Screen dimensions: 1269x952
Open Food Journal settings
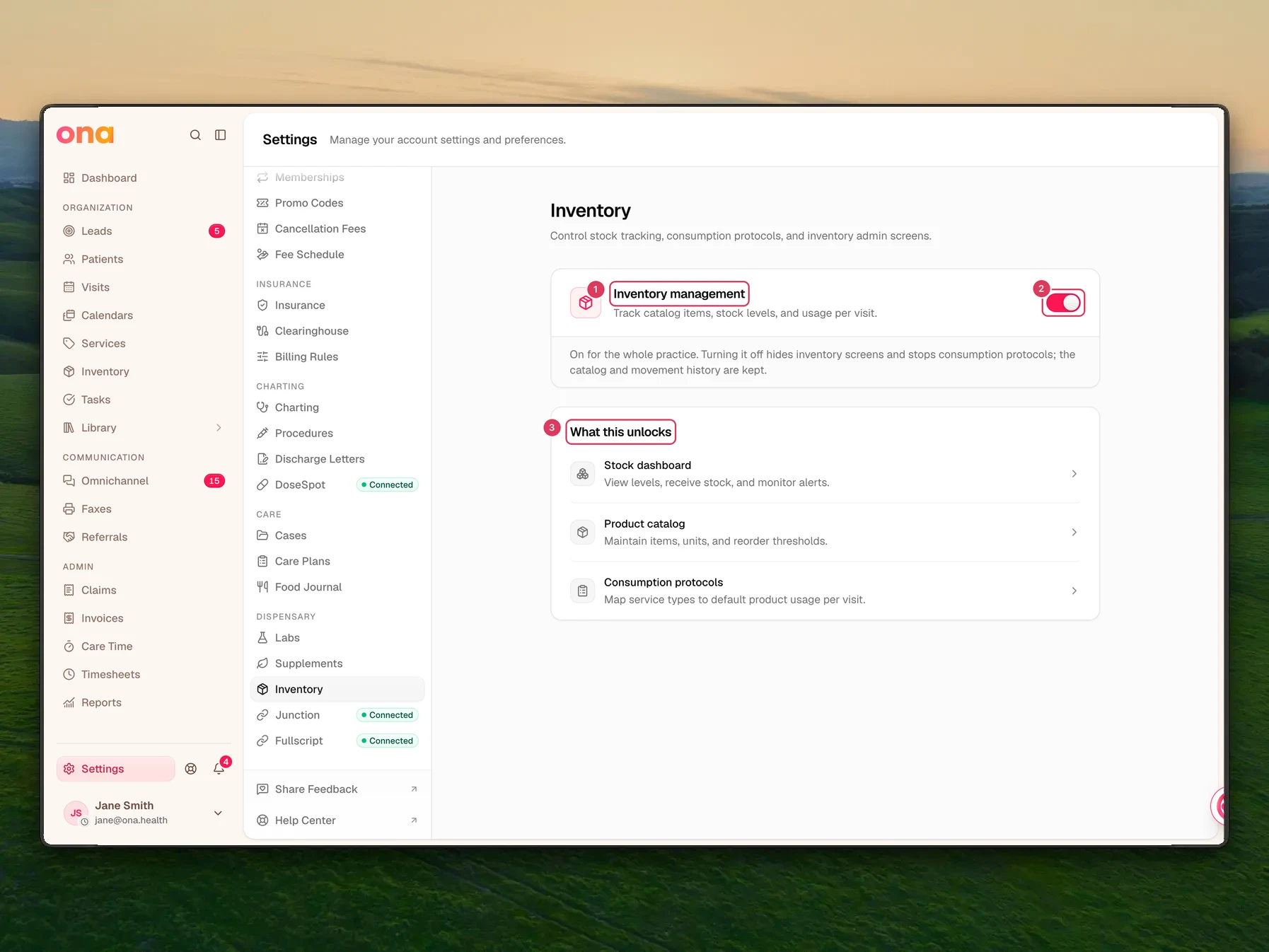[337, 588]
